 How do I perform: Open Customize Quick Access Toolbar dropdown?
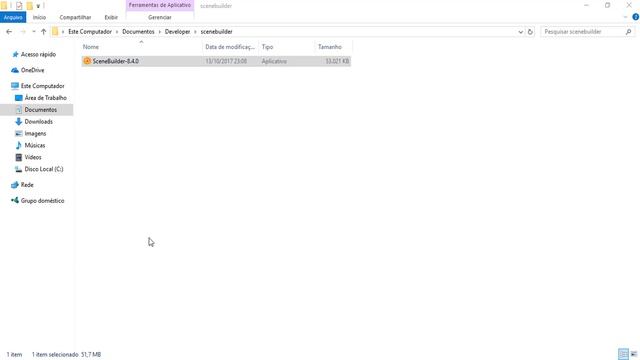pyautogui.click(x=38, y=6)
